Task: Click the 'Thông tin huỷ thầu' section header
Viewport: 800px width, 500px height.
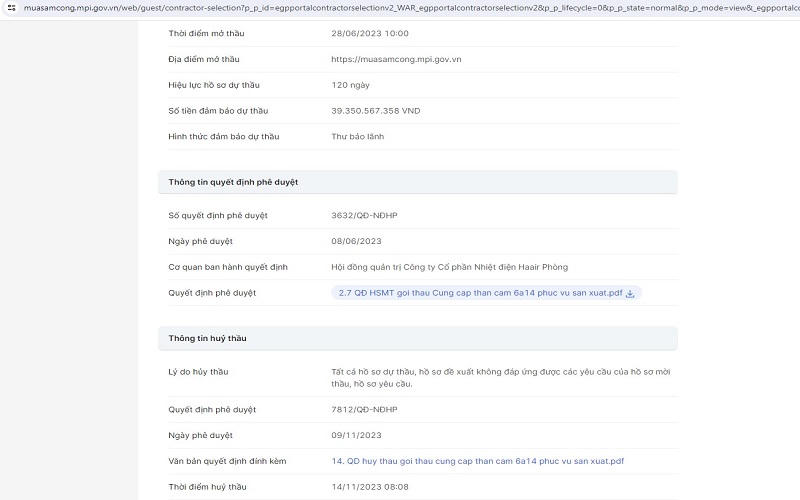Action: [x=208, y=338]
